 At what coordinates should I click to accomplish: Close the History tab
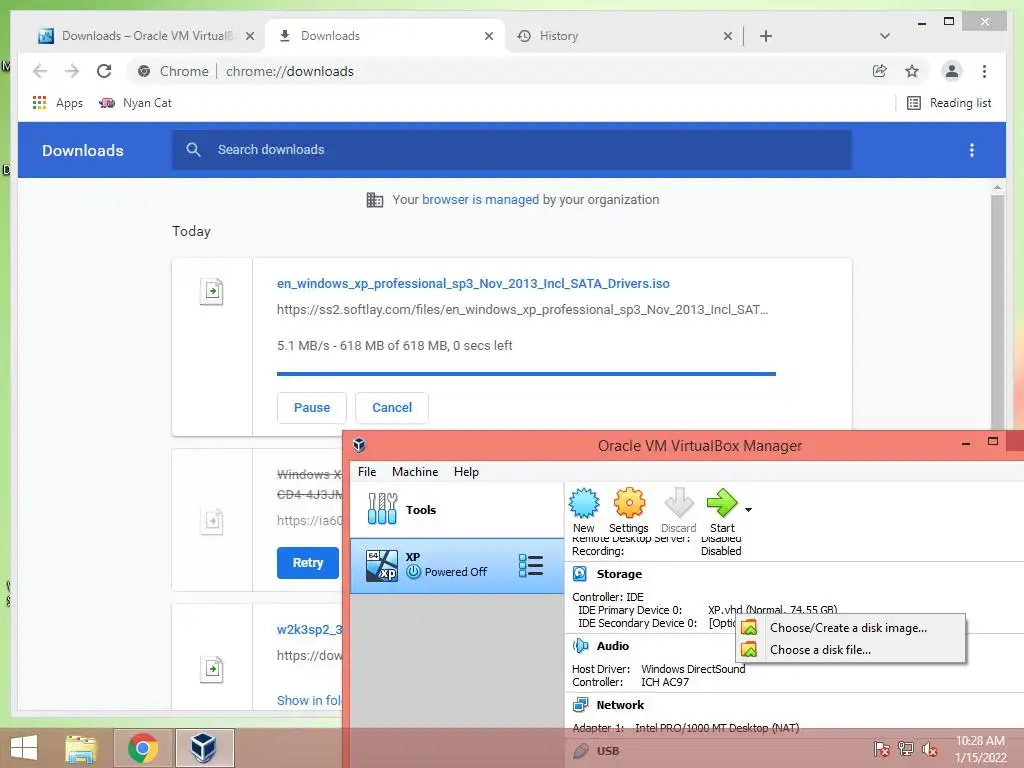pyautogui.click(x=728, y=36)
